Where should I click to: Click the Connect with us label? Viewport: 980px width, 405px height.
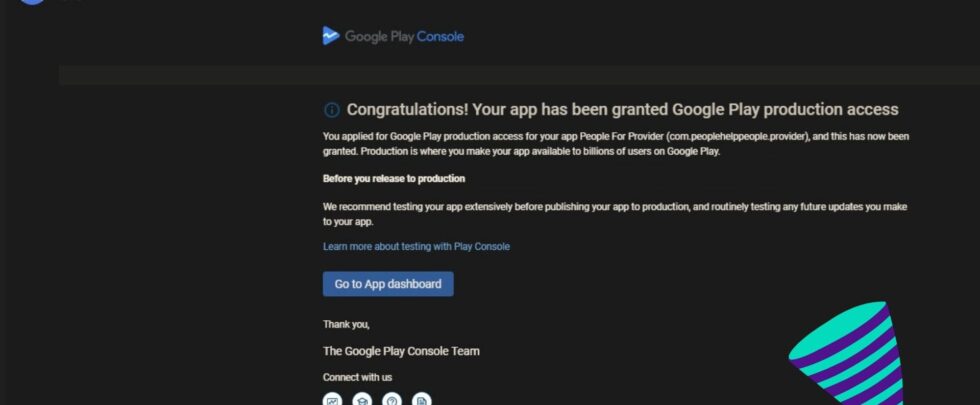(x=357, y=377)
